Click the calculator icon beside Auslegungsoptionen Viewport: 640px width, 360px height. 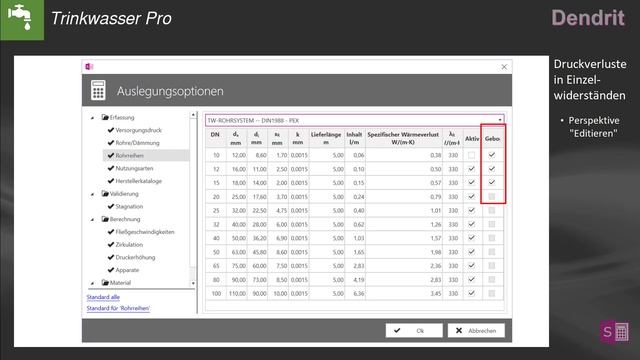point(98,90)
